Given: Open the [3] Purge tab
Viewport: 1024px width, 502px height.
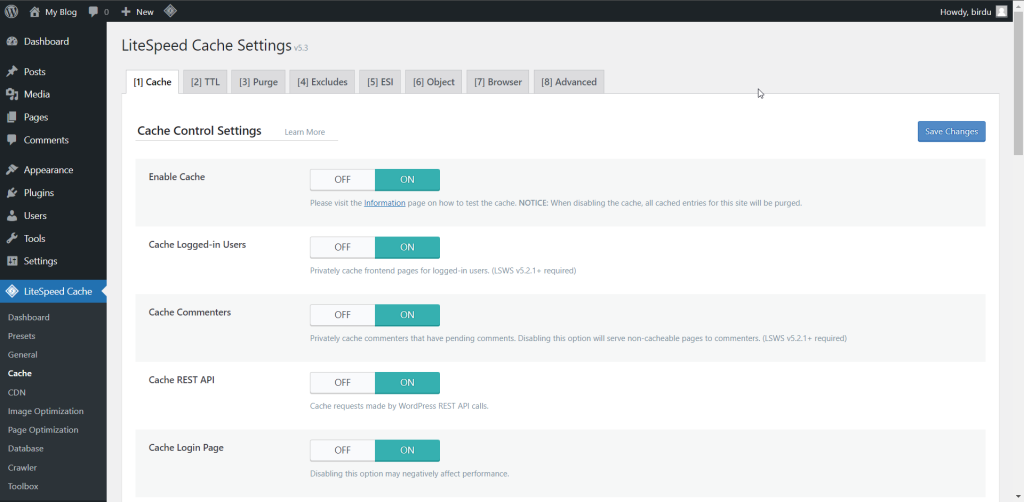Looking at the screenshot, I should (x=258, y=82).
